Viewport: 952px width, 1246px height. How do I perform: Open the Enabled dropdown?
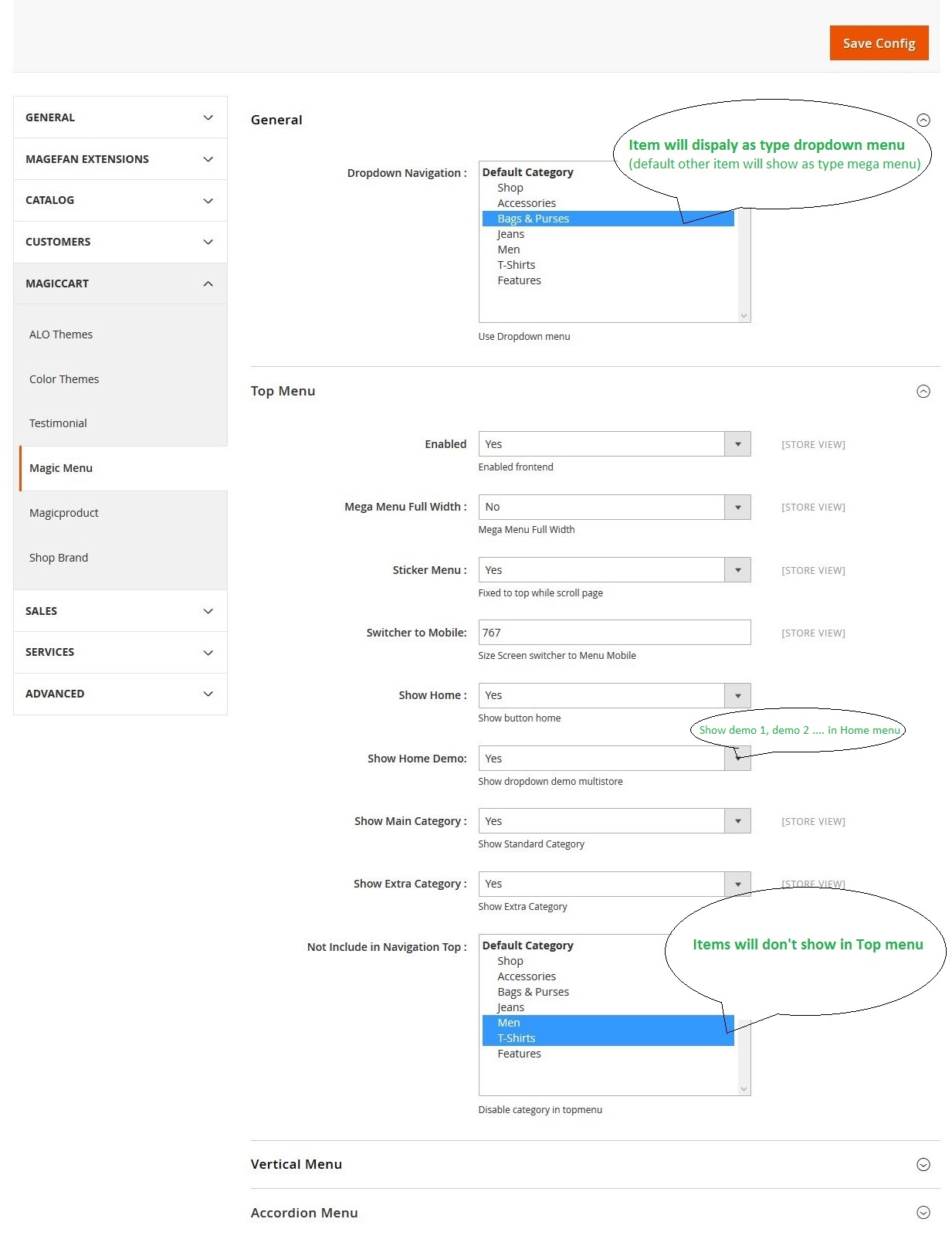pyautogui.click(x=614, y=444)
